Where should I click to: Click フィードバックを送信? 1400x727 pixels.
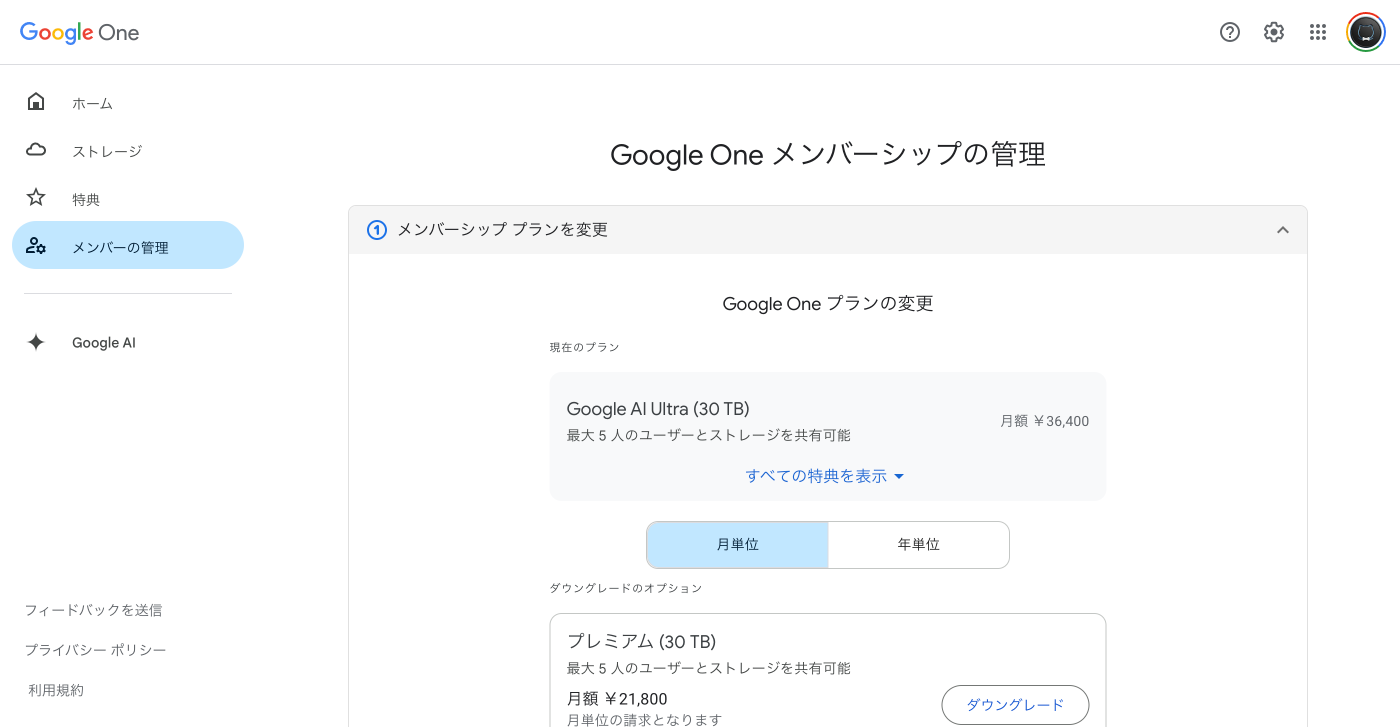[x=92, y=609]
